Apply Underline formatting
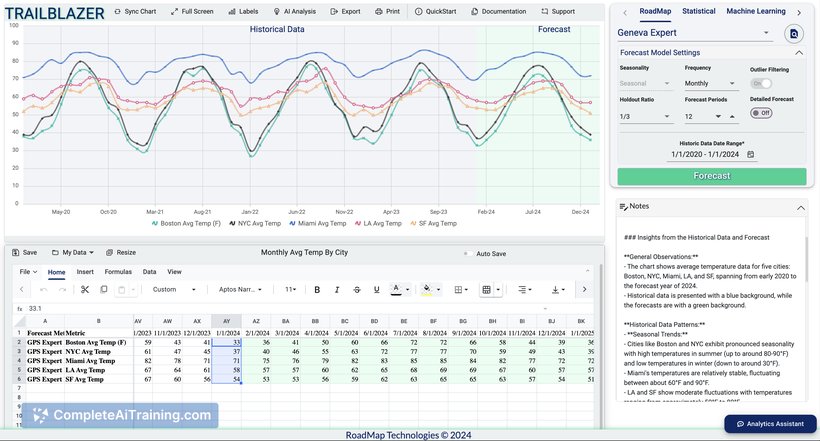 coord(377,289)
